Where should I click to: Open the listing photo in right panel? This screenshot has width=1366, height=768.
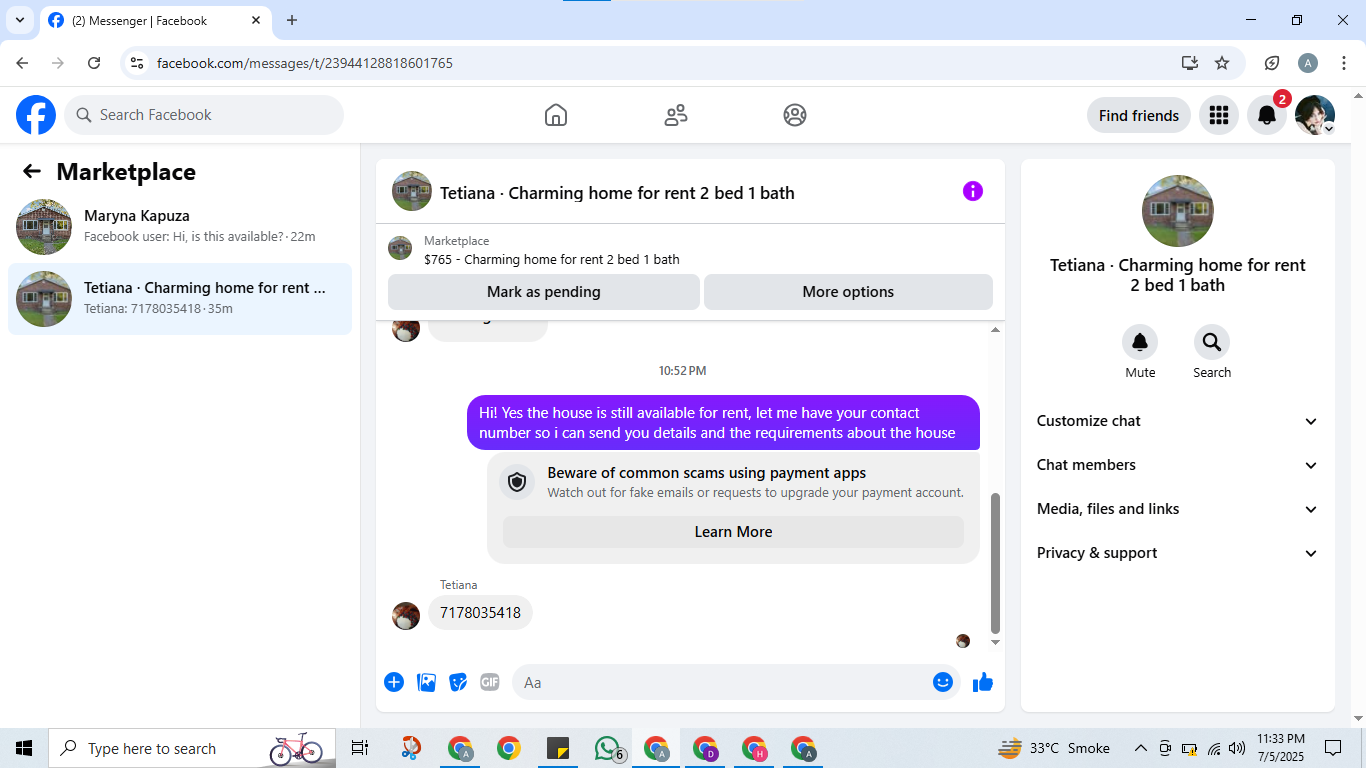(1178, 211)
